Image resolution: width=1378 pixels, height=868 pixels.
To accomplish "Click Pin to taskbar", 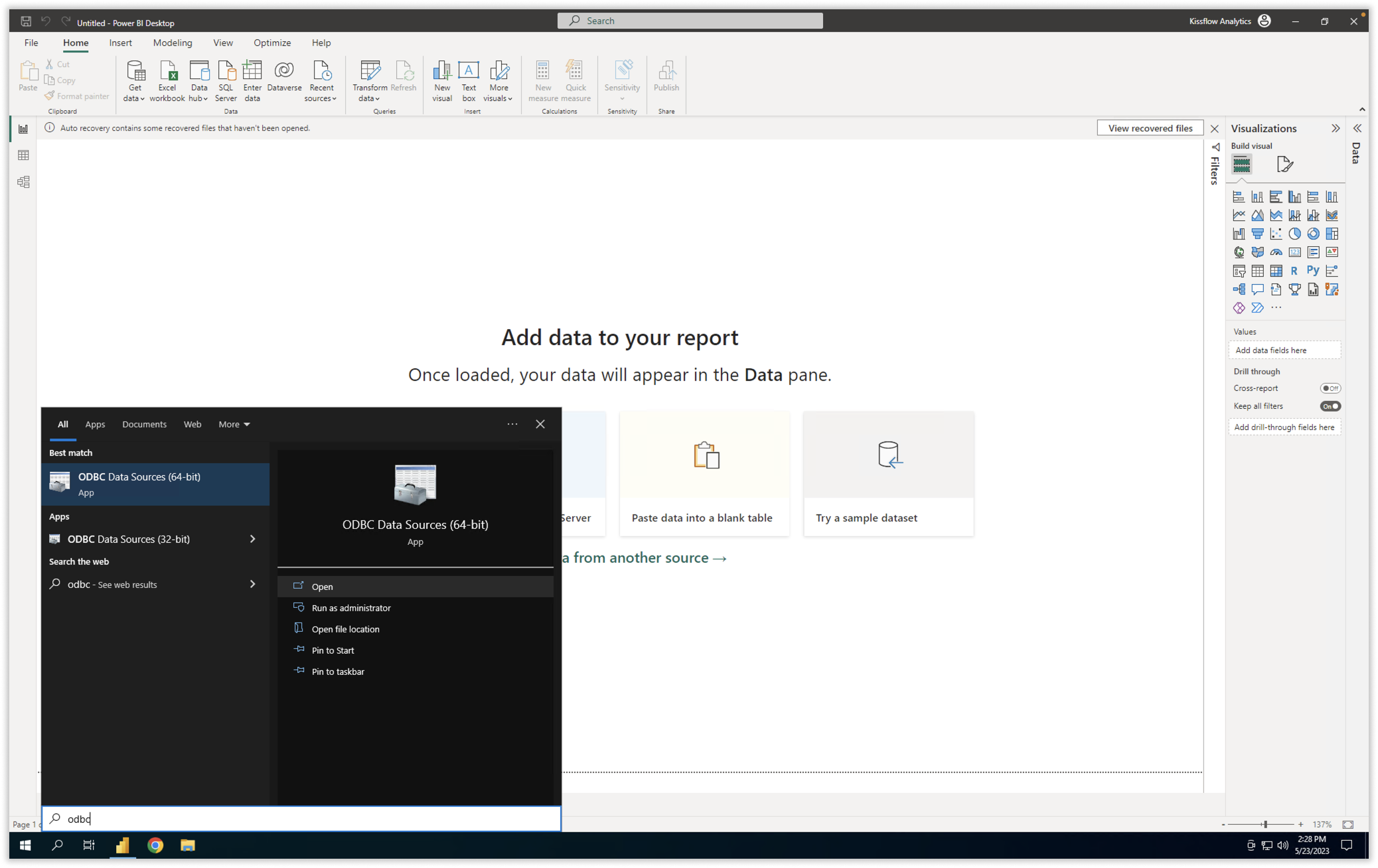I will [x=416, y=672].
